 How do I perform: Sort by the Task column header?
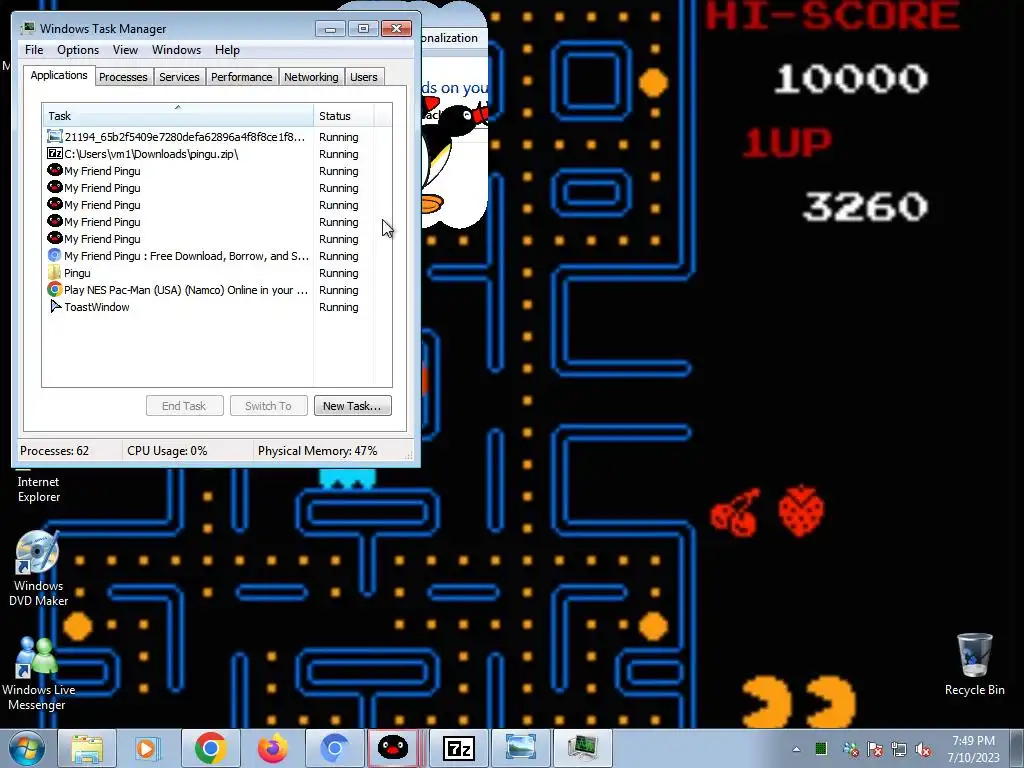pyautogui.click(x=178, y=116)
